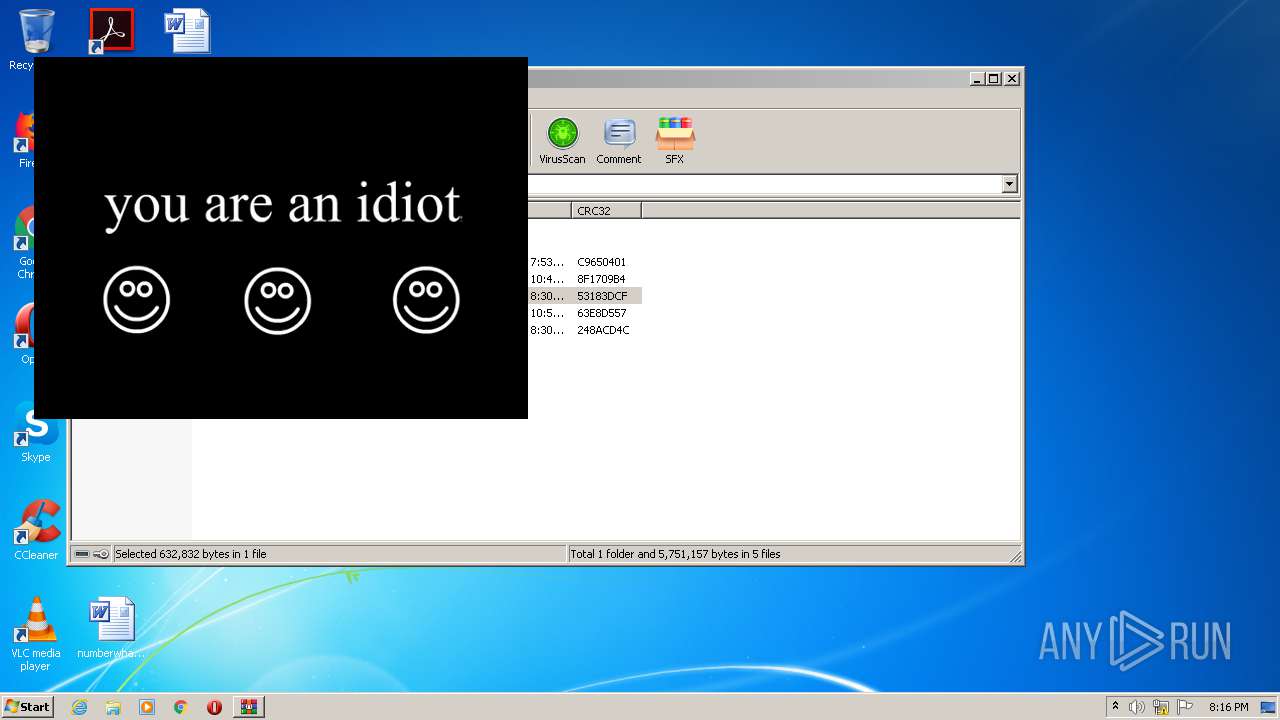The image size is (1280, 720).
Task: Click the middle smiley face
Action: click(x=278, y=300)
